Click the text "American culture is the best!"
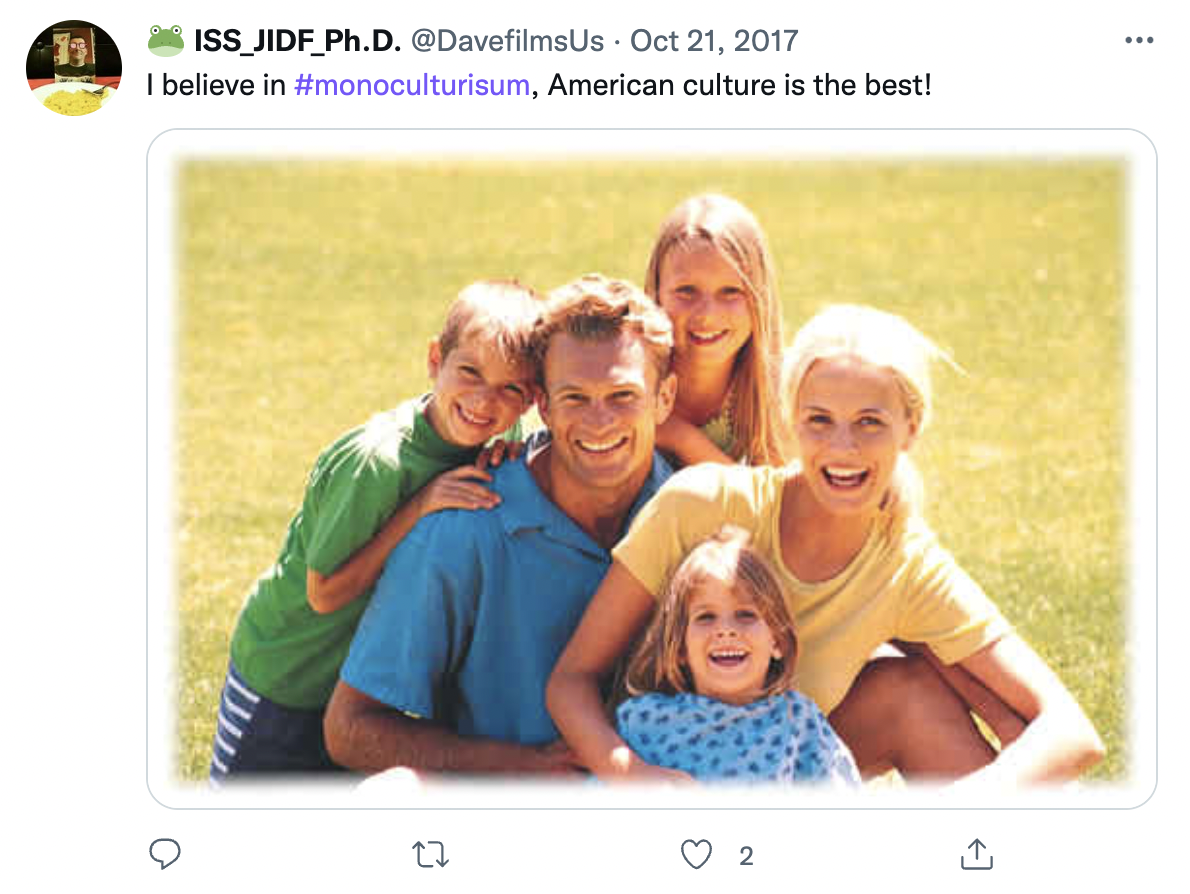1190x894 pixels. click(739, 85)
